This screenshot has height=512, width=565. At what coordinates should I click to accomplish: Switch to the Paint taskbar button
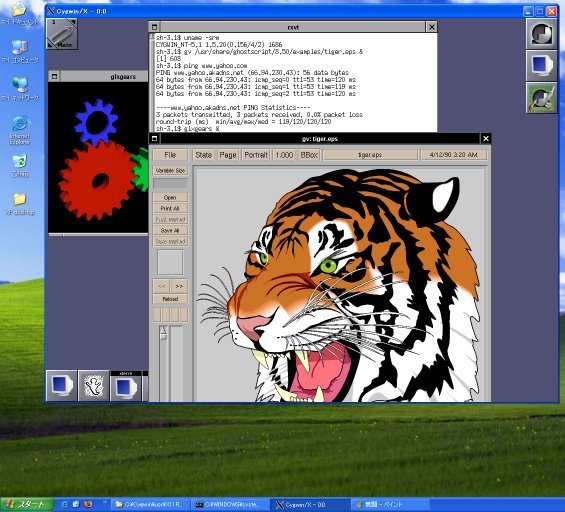[x=390, y=504]
